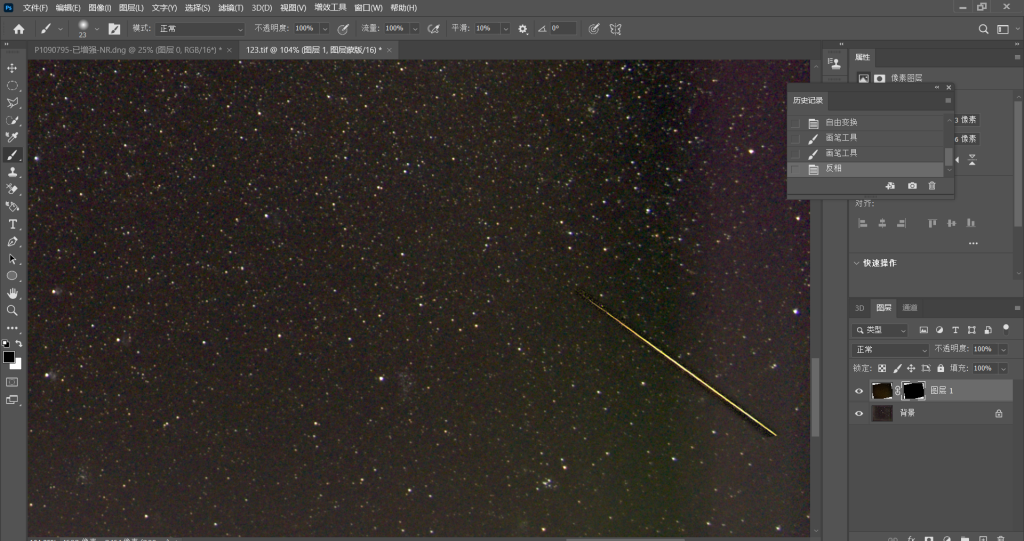Open flow 流量 slider dropdown
This screenshot has width=1024, height=541.
pyautogui.click(x=415, y=29)
